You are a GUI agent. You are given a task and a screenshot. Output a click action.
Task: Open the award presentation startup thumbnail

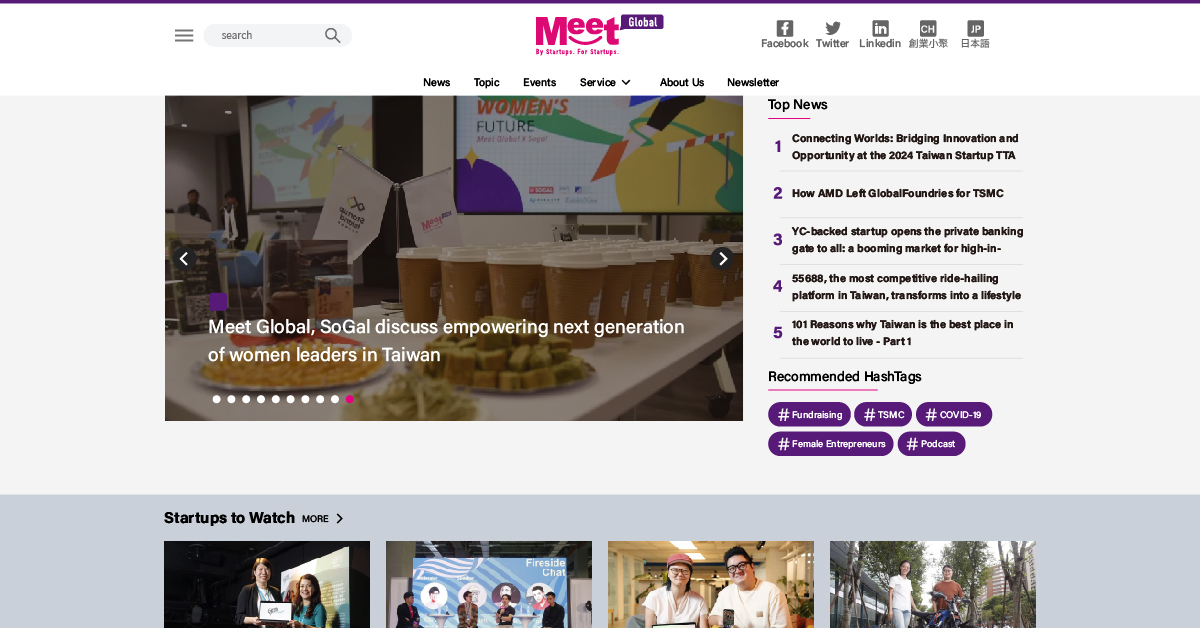click(267, 584)
